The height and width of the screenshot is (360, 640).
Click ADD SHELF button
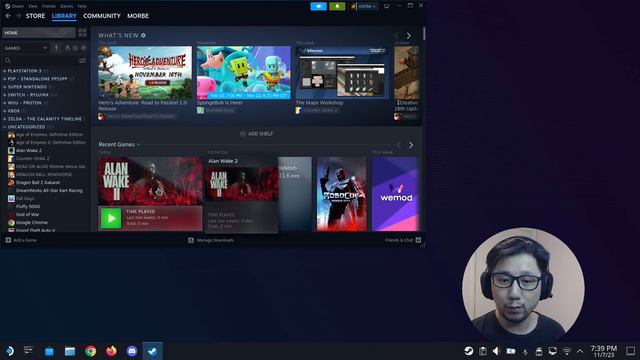[256, 134]
